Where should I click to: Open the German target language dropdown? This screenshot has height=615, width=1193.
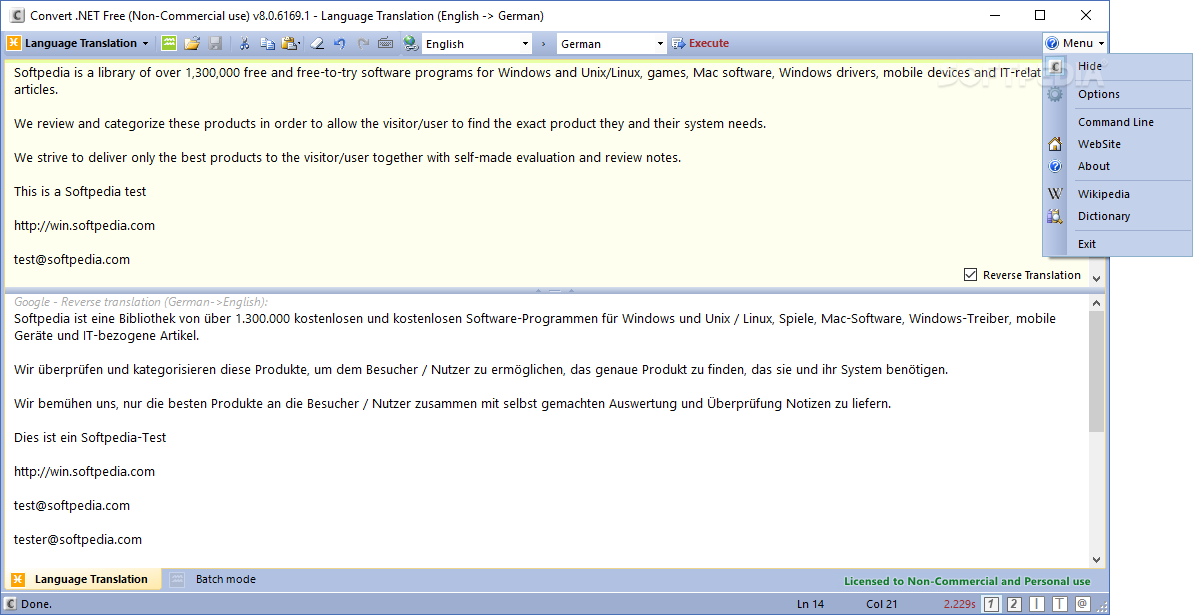(660, 44)
